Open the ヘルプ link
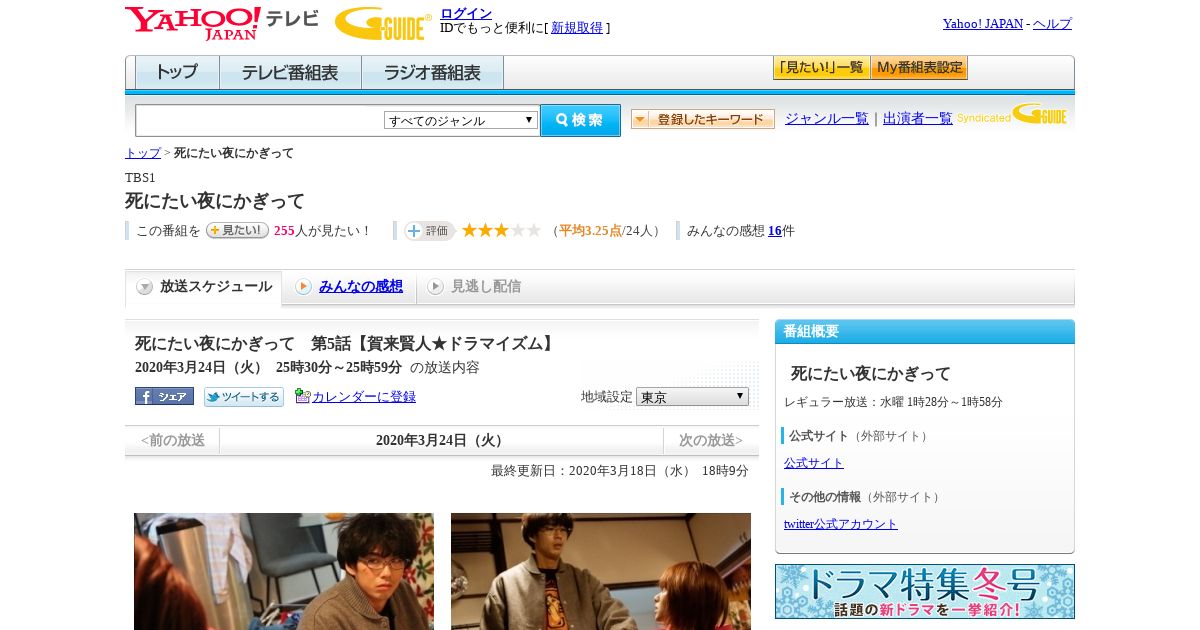 pos(1052,24)
